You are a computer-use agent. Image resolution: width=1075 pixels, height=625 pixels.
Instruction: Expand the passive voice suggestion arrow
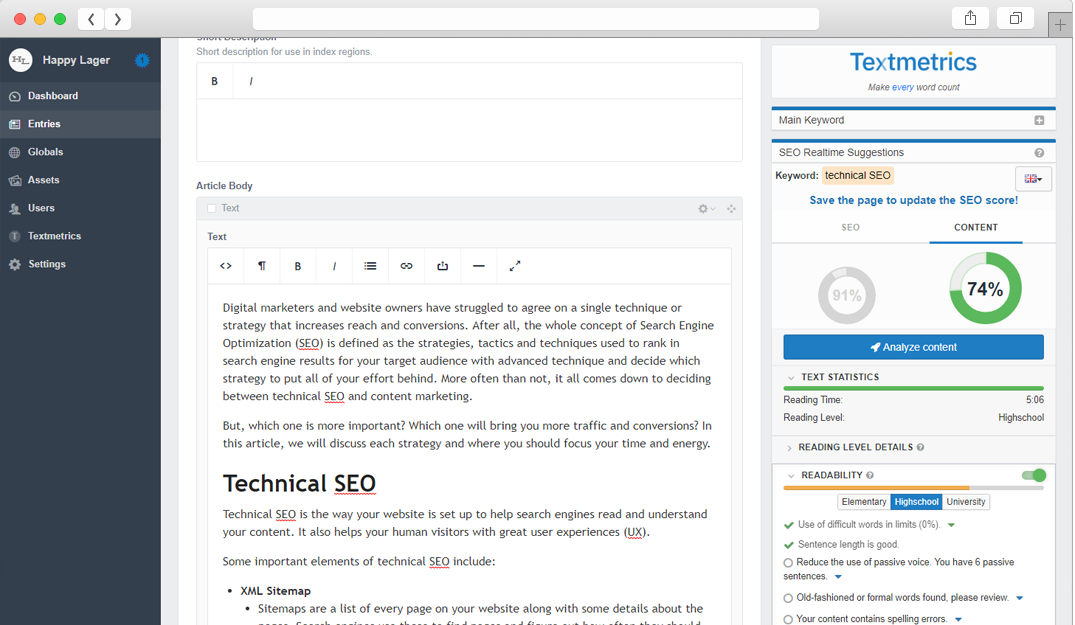[x=838, y=577]
